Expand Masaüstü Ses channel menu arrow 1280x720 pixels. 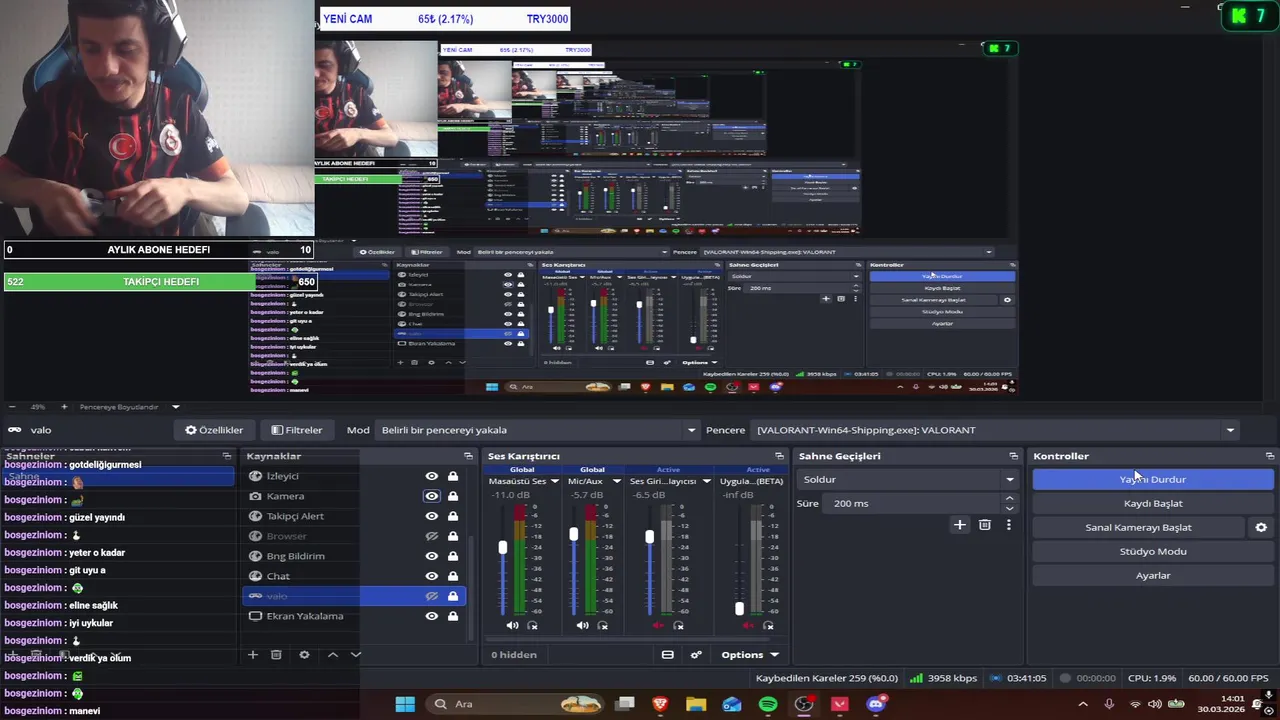tap(554, 481)
